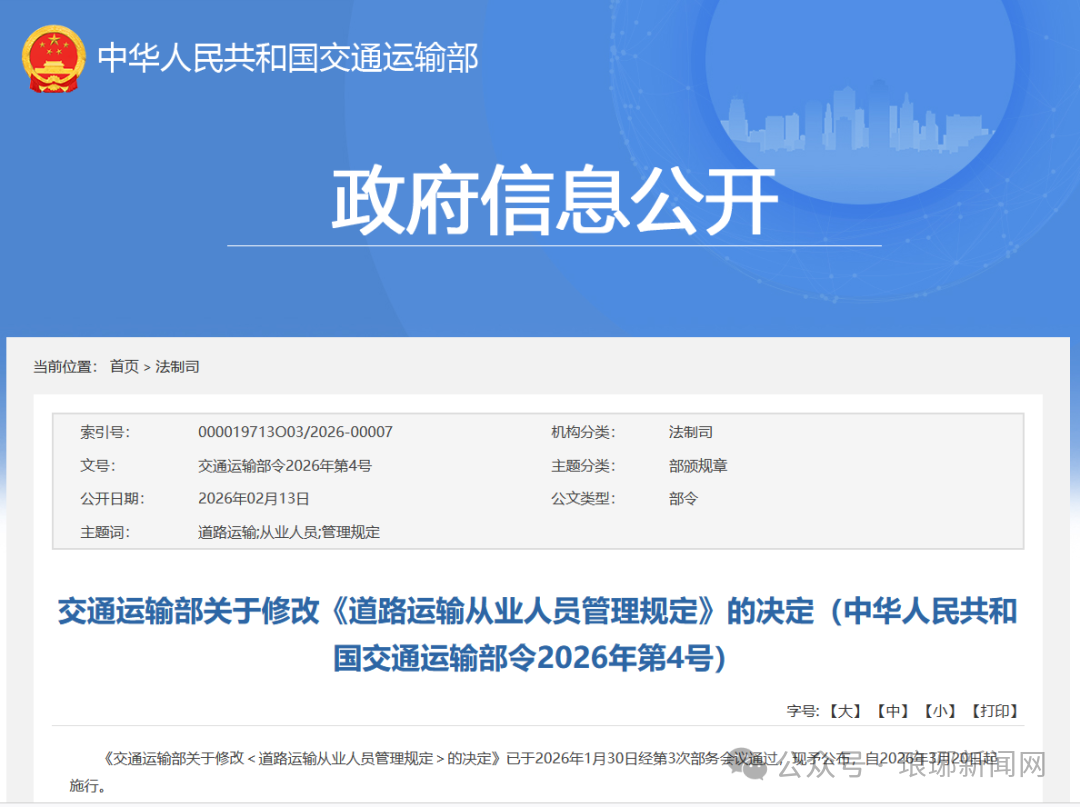Image resolution: width=1080 pixels, height=807 pixels.
Task: Click the keywords 道路运输;从业人员;管理规定
Action: (289, 532)
